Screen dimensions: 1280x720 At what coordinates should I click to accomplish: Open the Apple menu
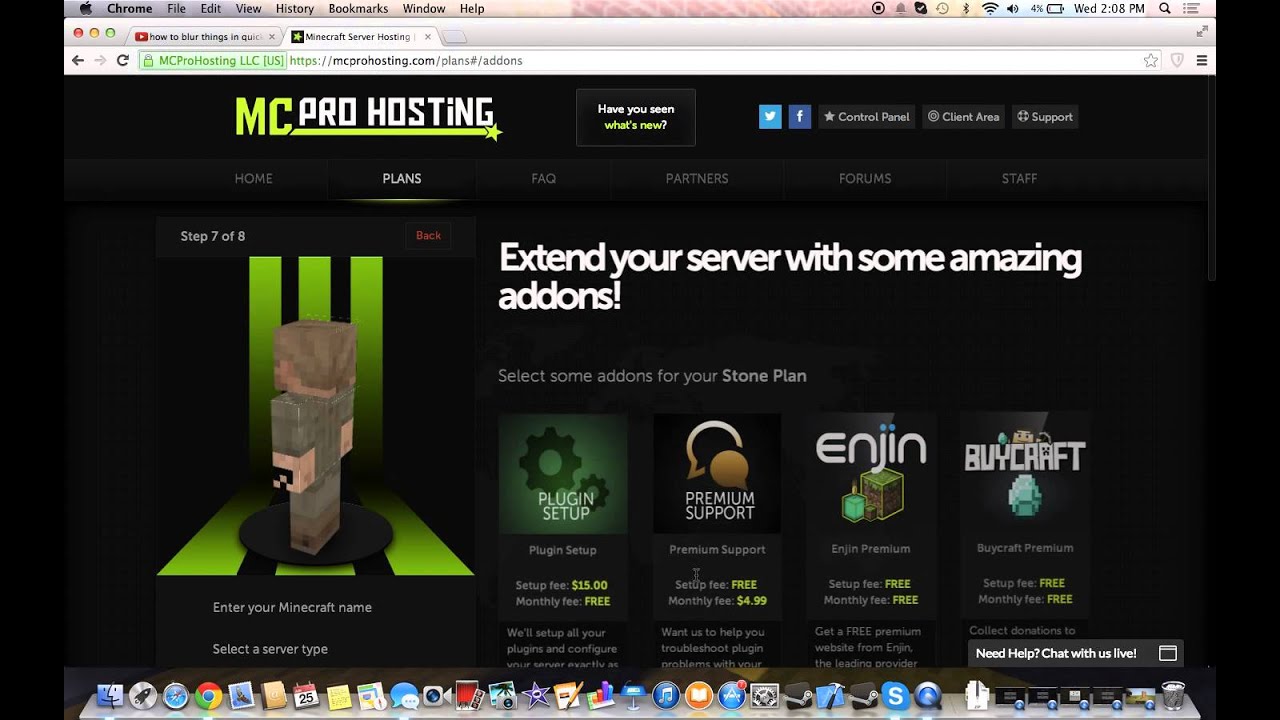(86, 8)
